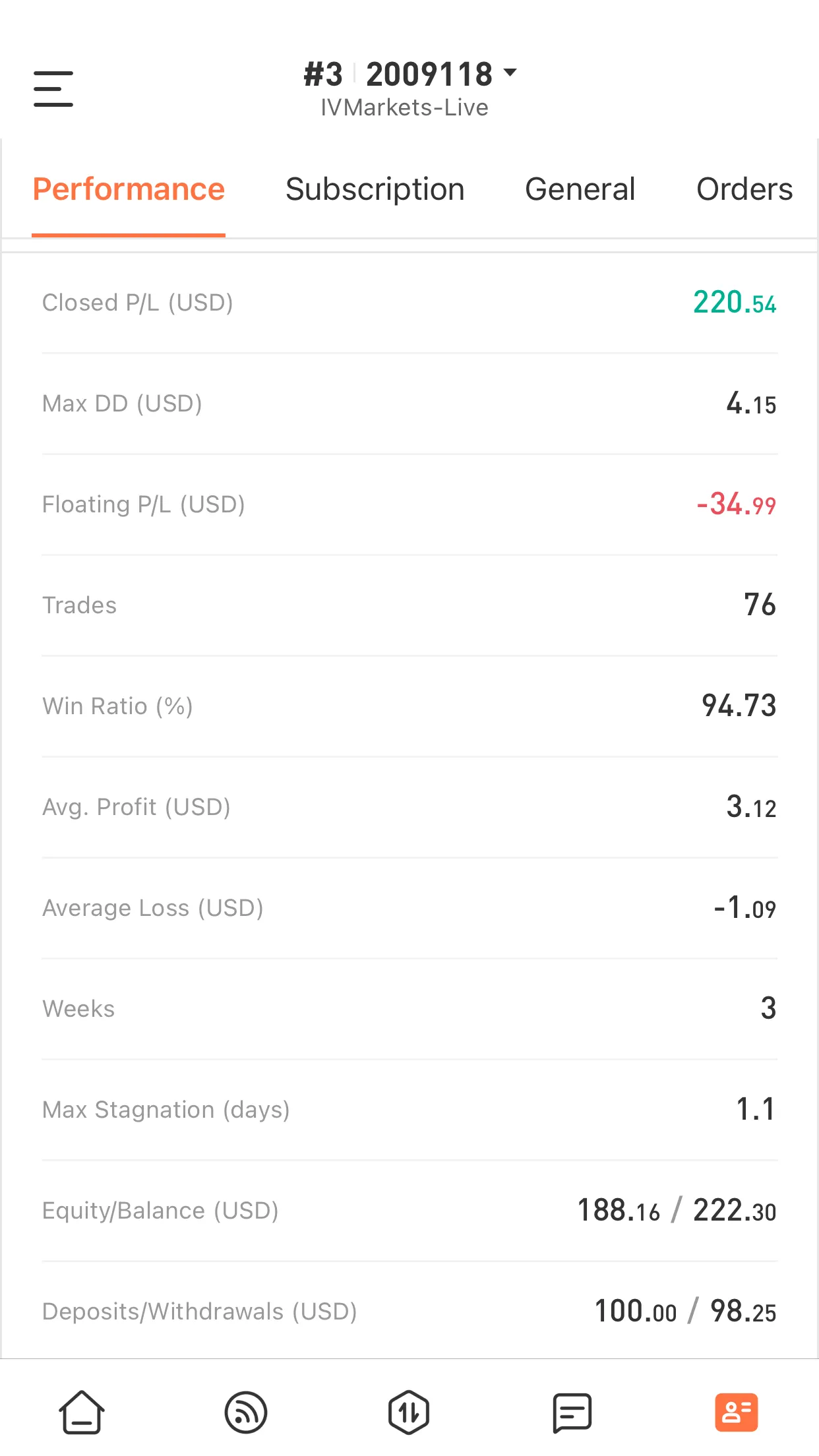Select the Equity/Balance row
Image resolution: width=819 pixels, height=1456 pixels.
[409, 1211]
